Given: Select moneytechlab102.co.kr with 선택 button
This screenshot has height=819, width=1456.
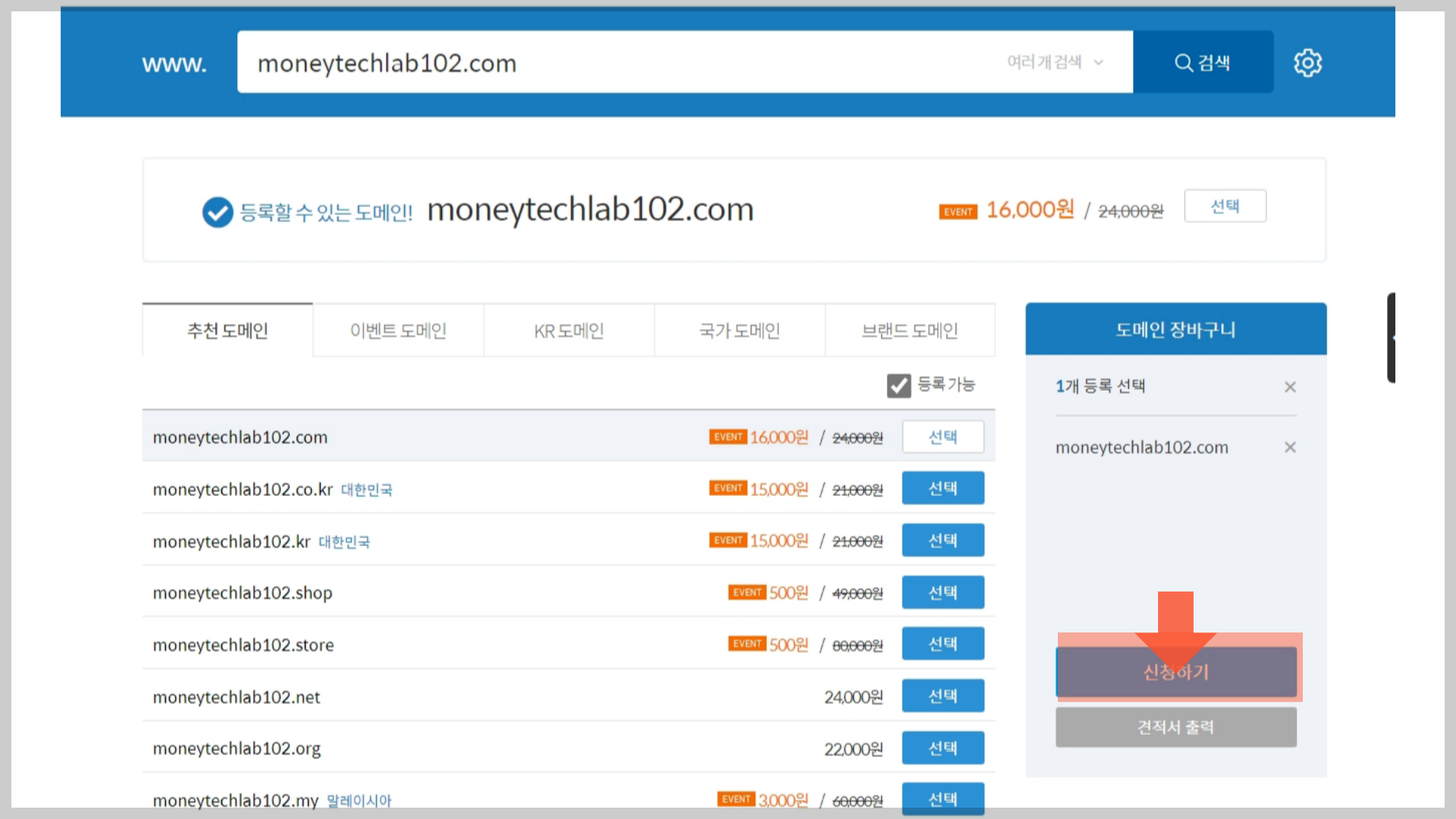Looking at the screenshot, I should pyautogui.click(x=943, y=488).
